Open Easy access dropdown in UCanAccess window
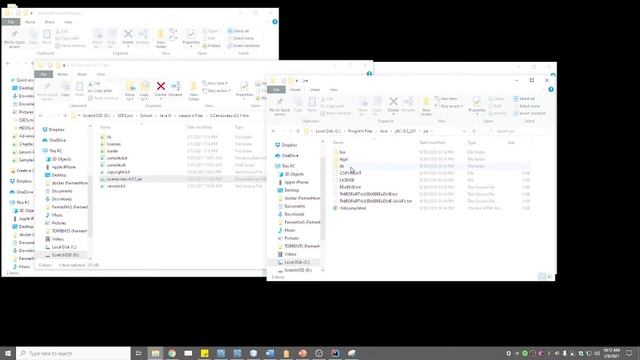640x360 pixels. click(x=217, y=91)
